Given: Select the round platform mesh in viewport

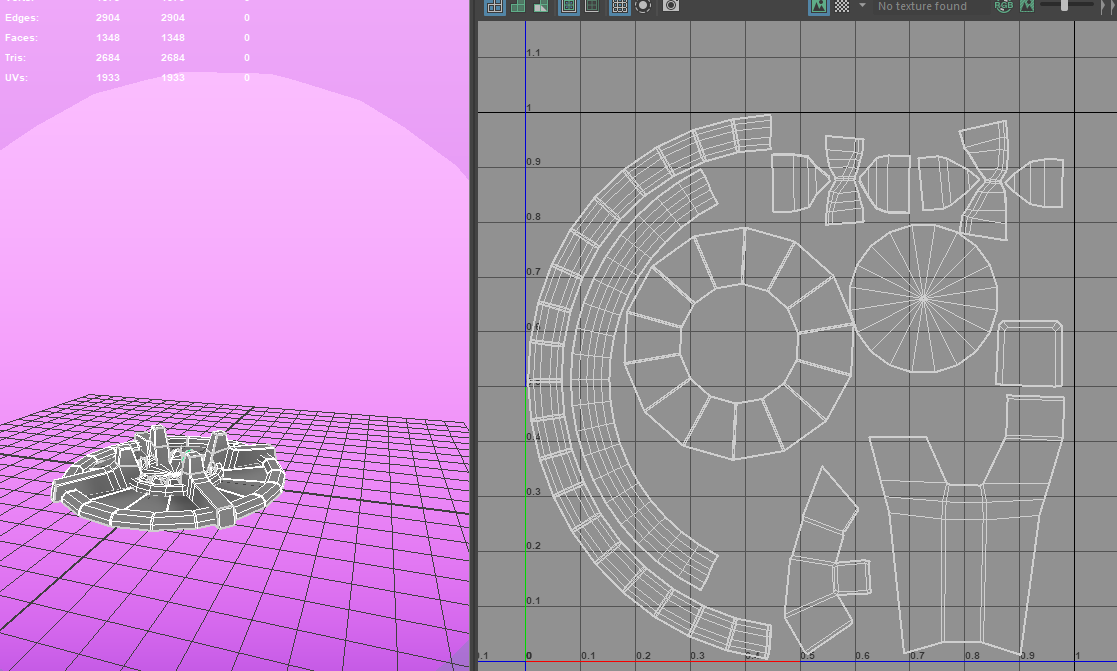Looking at the screenshot, I should (x=168, y=479).
